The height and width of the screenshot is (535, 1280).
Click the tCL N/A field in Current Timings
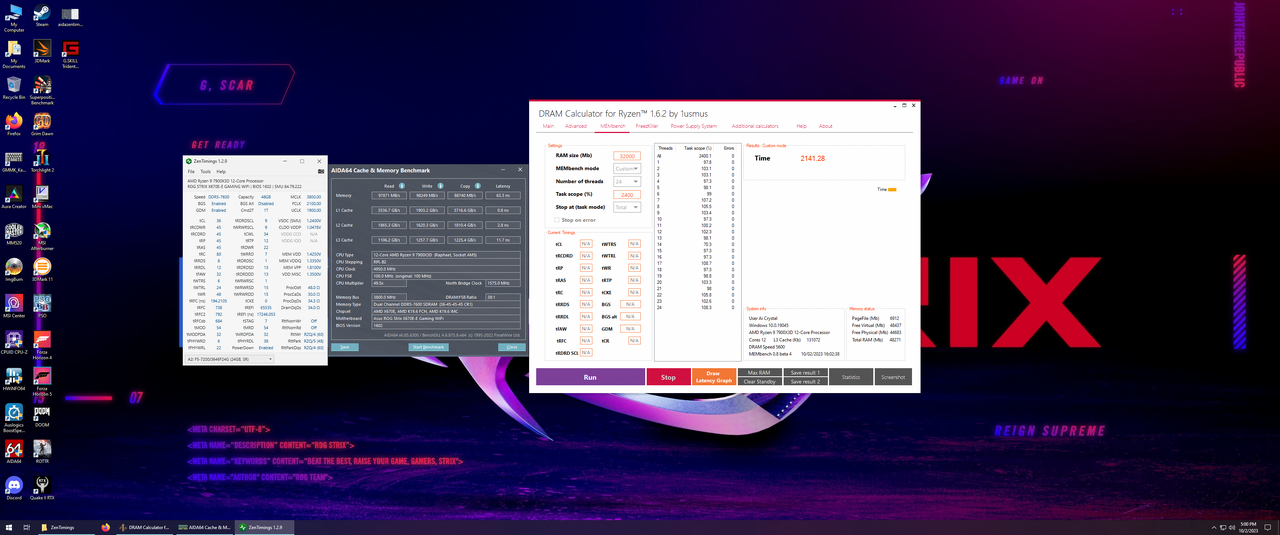(x=586, y=244)
